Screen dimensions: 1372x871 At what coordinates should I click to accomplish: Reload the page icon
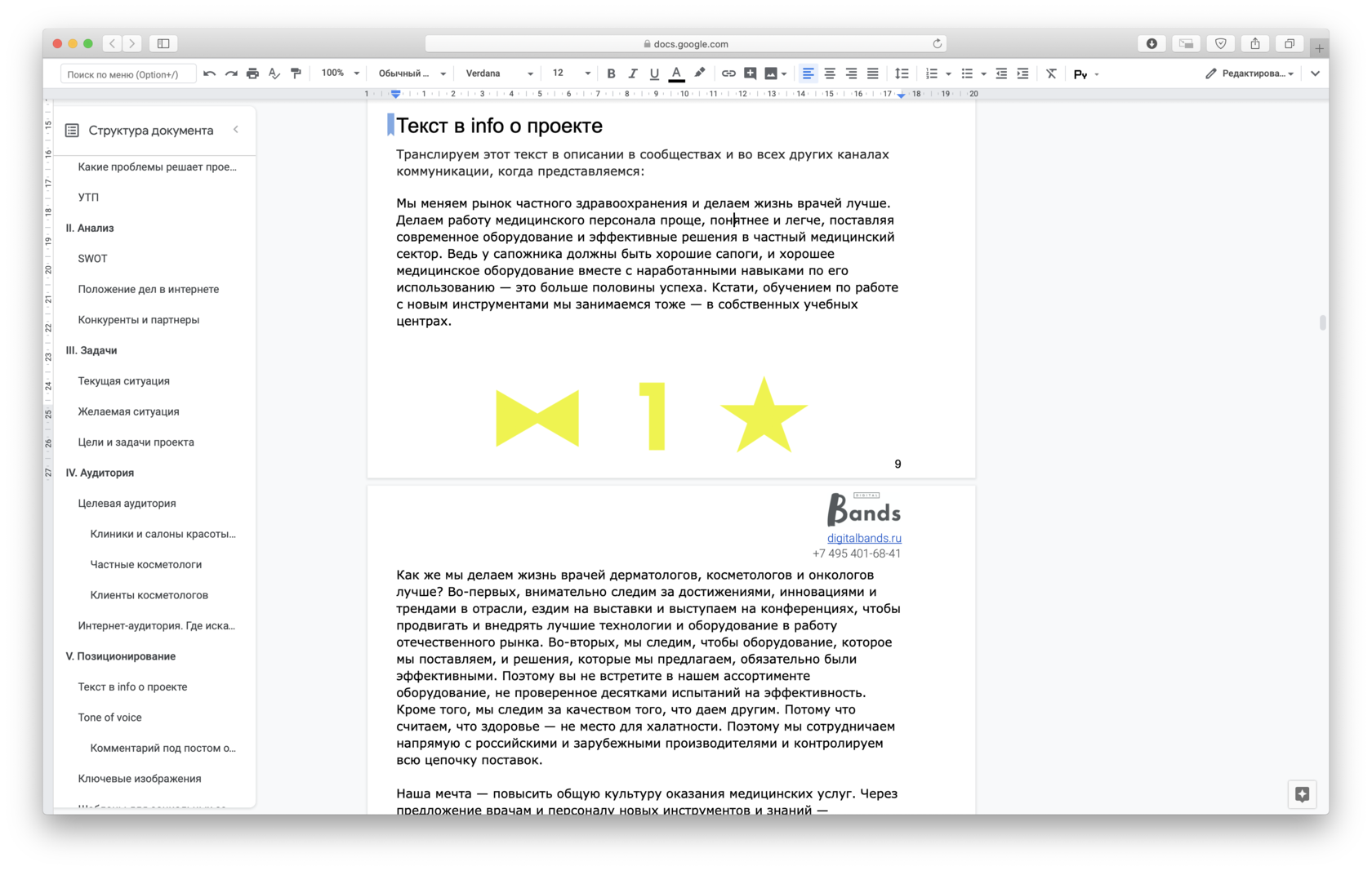tap(938, 43)
